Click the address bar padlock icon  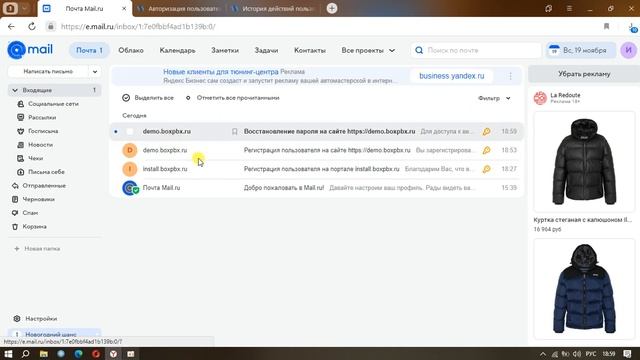click(x=51, y=27)
